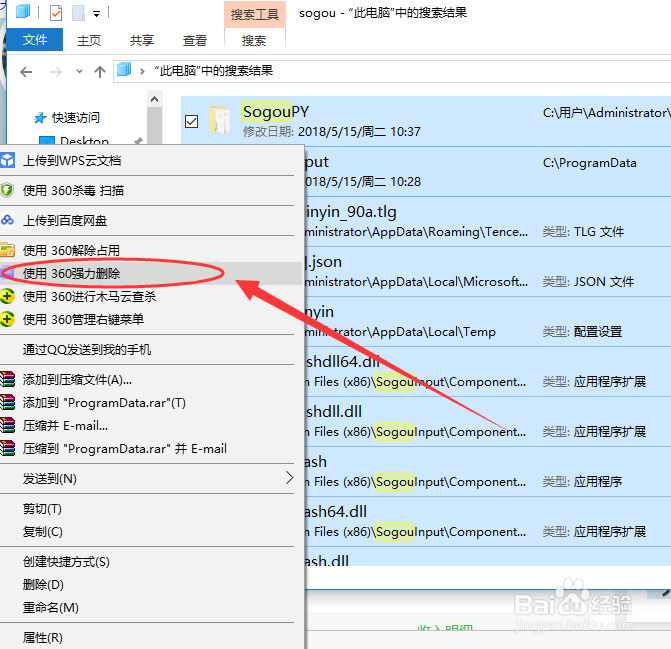The width and height of the screenshot is (671, 649).
Task: Click the 360 antivirus shield icon
Action: 7,190
